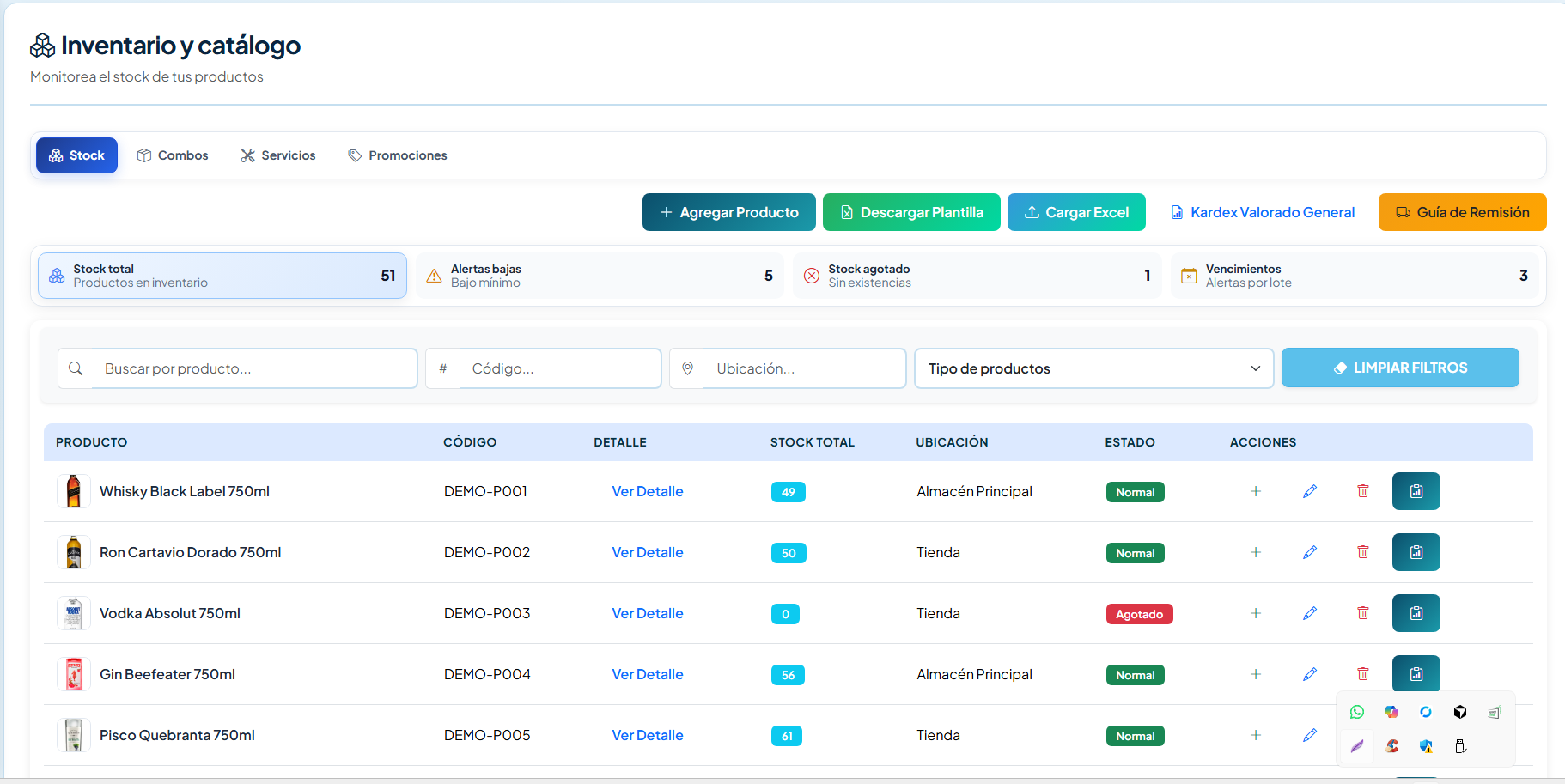Click the Cargar Excel button
Viewport: 1565px width, 784px height.
[1076, 212]
